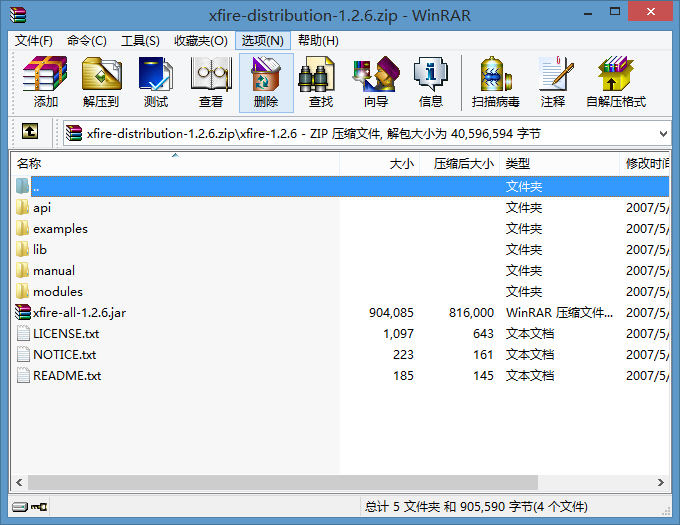Click the WinRAR title bar icon

tap(18, 15)
